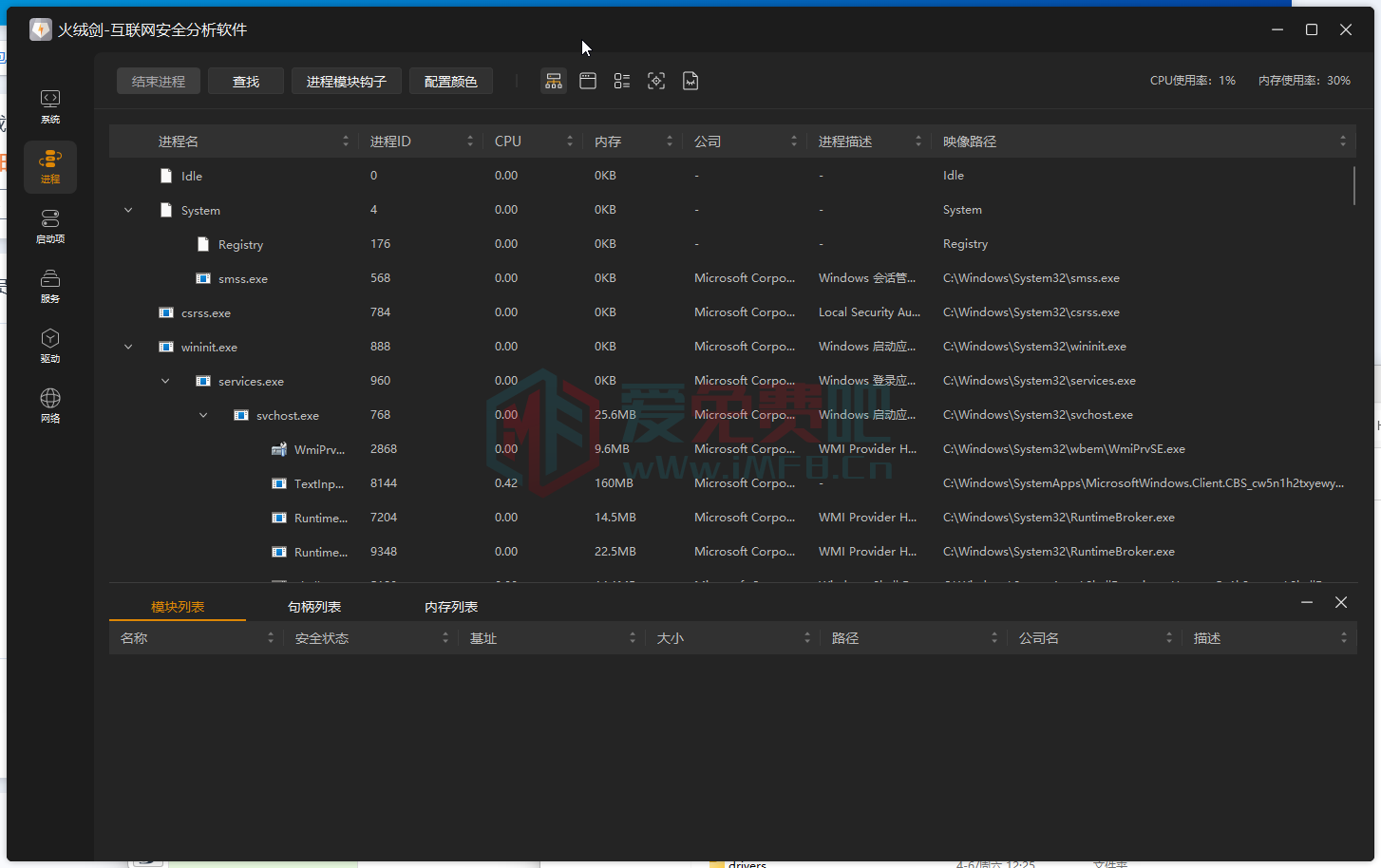1381x868 pixels.
Task: Select the 进程 sidebar item
Action: pyautogui.click(x=50, y=166)
